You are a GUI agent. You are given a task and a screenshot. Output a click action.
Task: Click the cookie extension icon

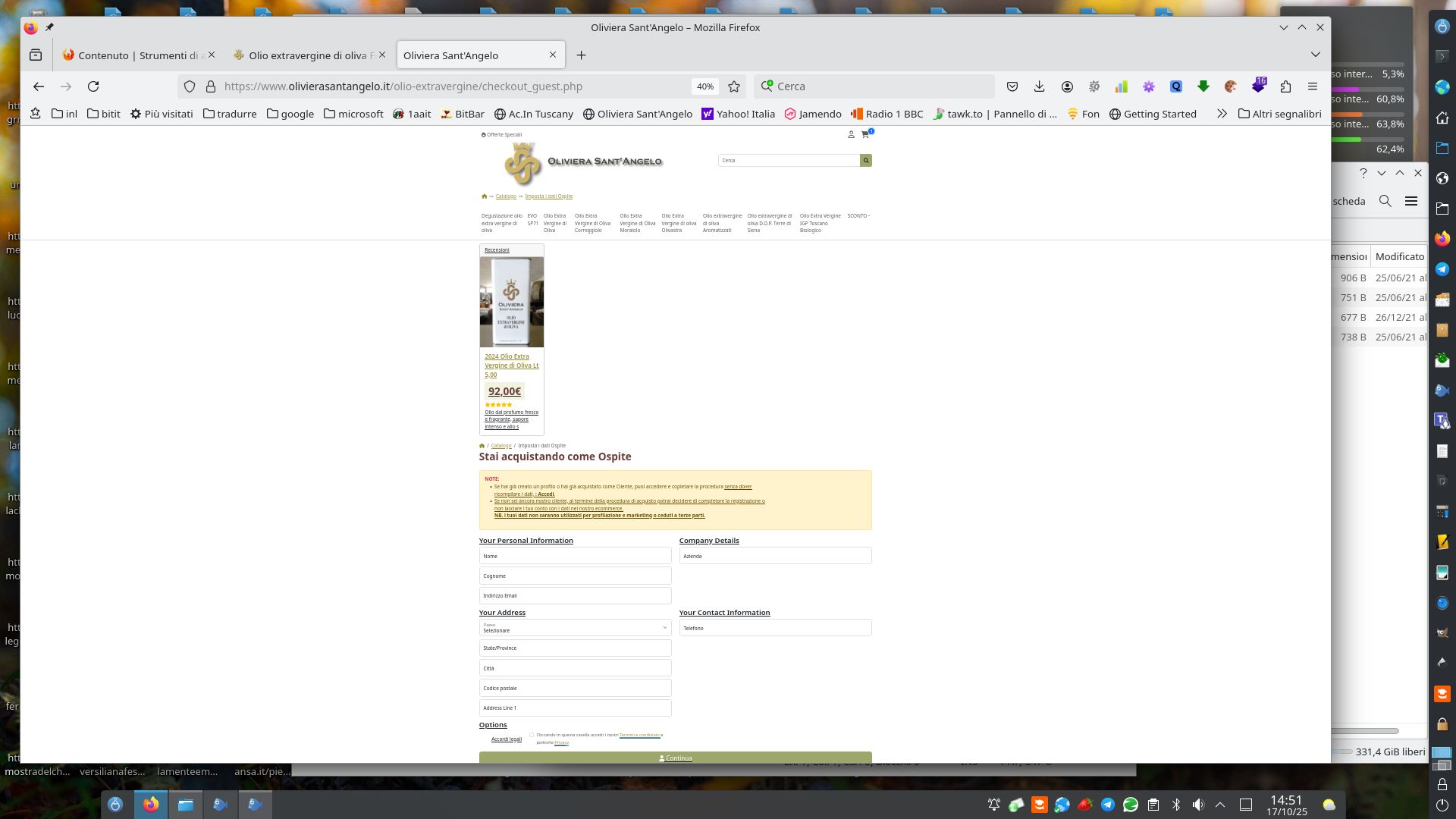(1231, 86)
